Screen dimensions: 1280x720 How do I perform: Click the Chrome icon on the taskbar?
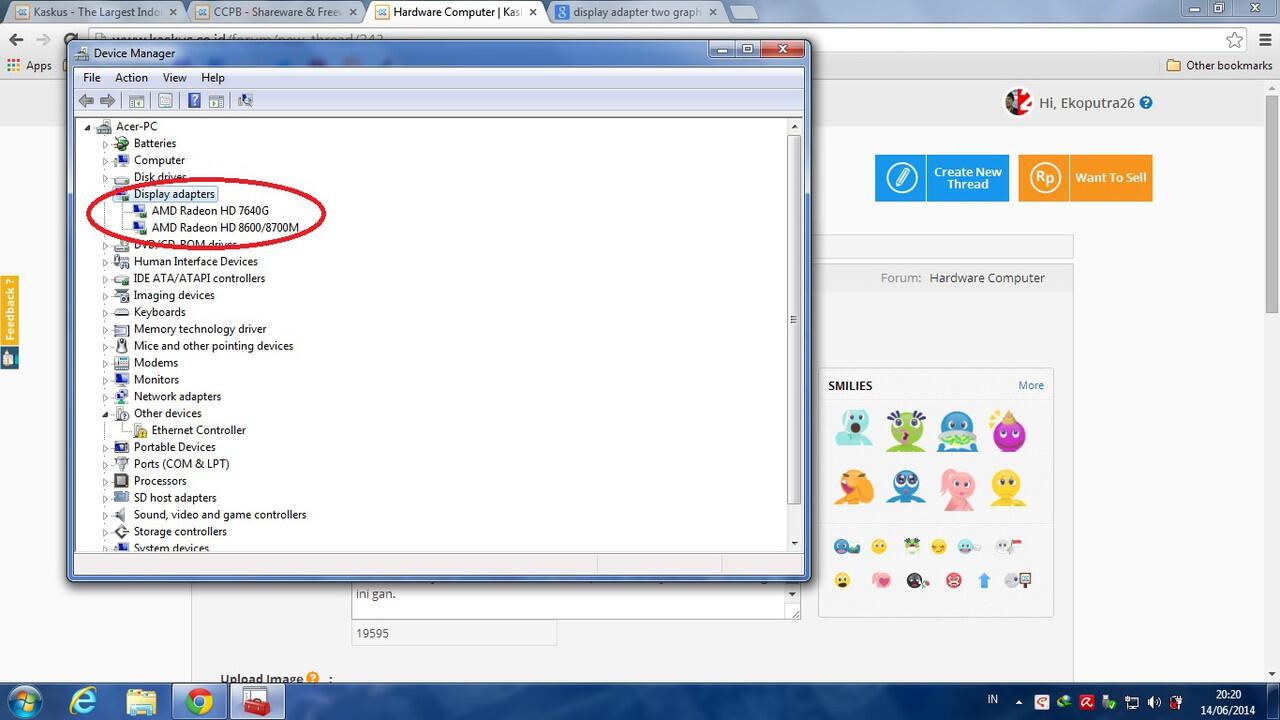click(199, 702)
